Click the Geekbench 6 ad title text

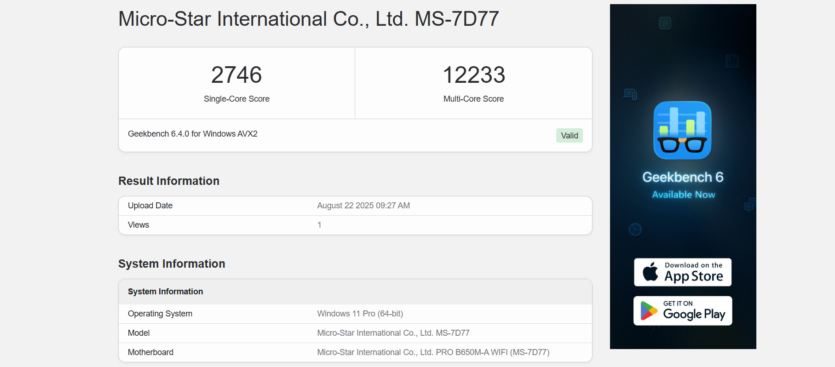tap(683, 177)
